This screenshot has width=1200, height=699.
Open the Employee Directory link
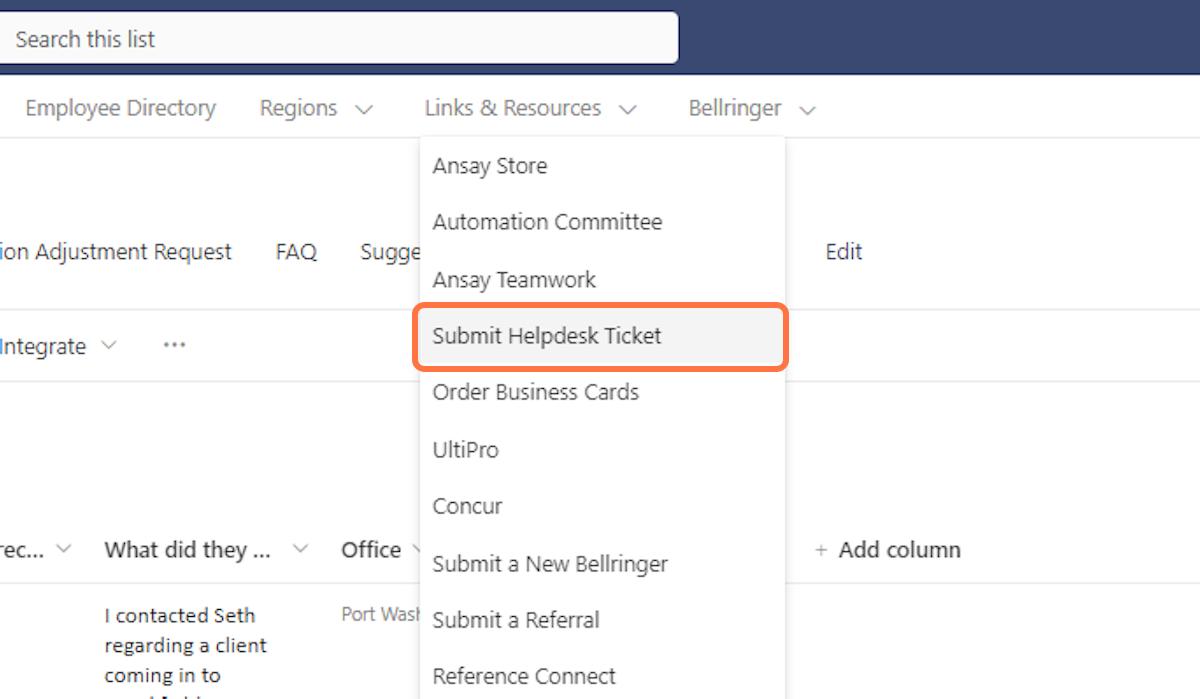[x=120, y=108]
